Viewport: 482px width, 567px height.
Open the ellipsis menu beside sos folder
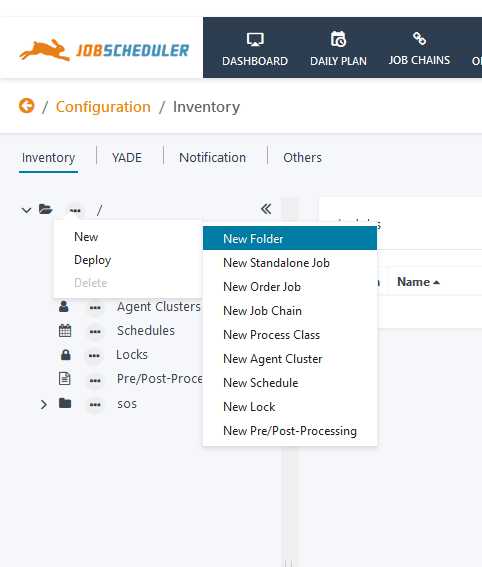coord(95,405)
